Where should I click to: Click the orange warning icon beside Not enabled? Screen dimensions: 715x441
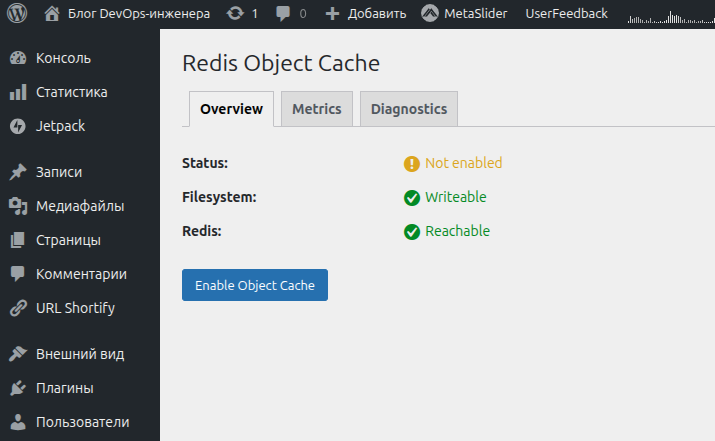tap(411, 164)
